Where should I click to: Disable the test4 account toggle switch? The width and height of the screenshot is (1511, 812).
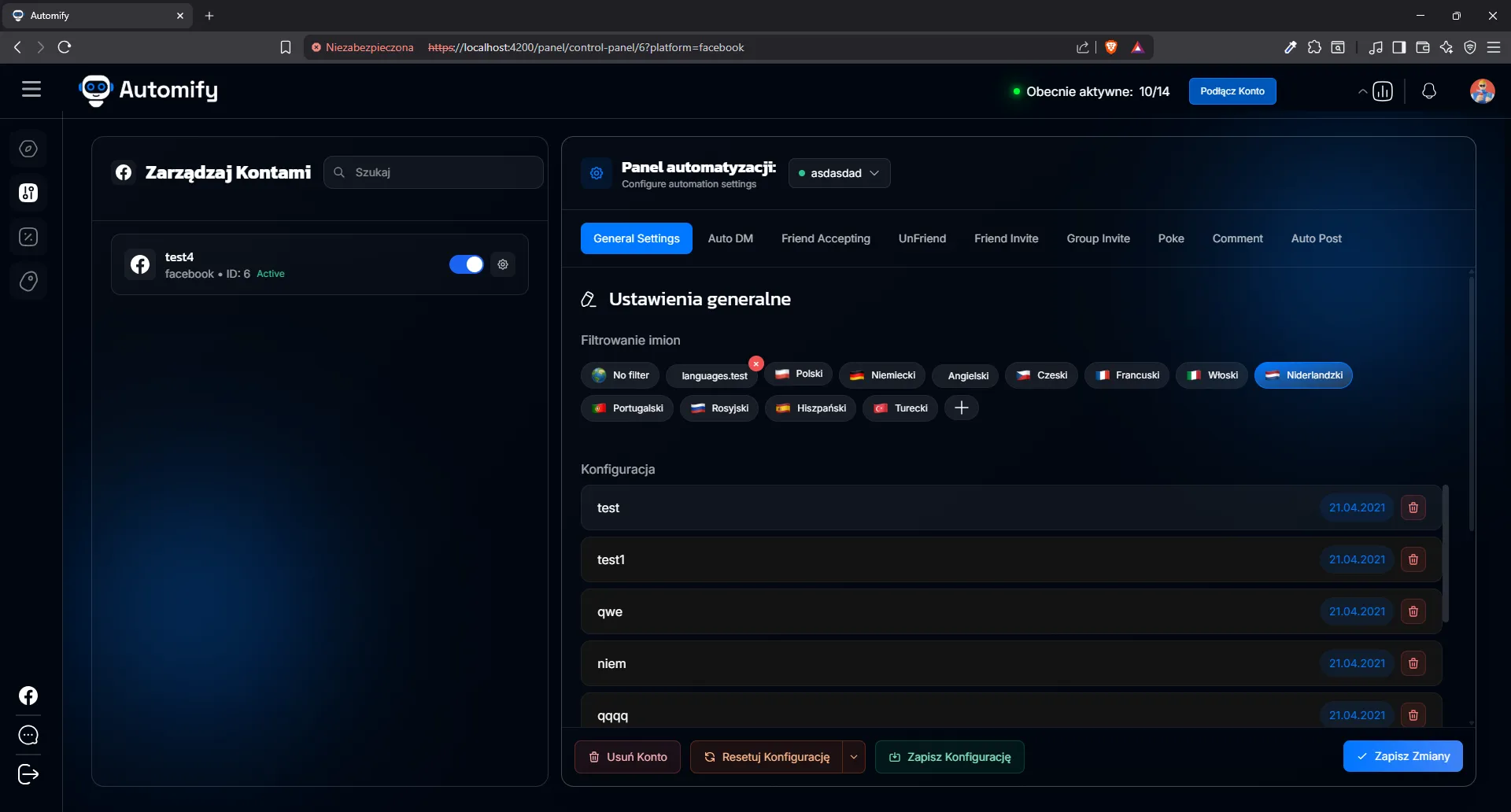(x=466, y=264)
